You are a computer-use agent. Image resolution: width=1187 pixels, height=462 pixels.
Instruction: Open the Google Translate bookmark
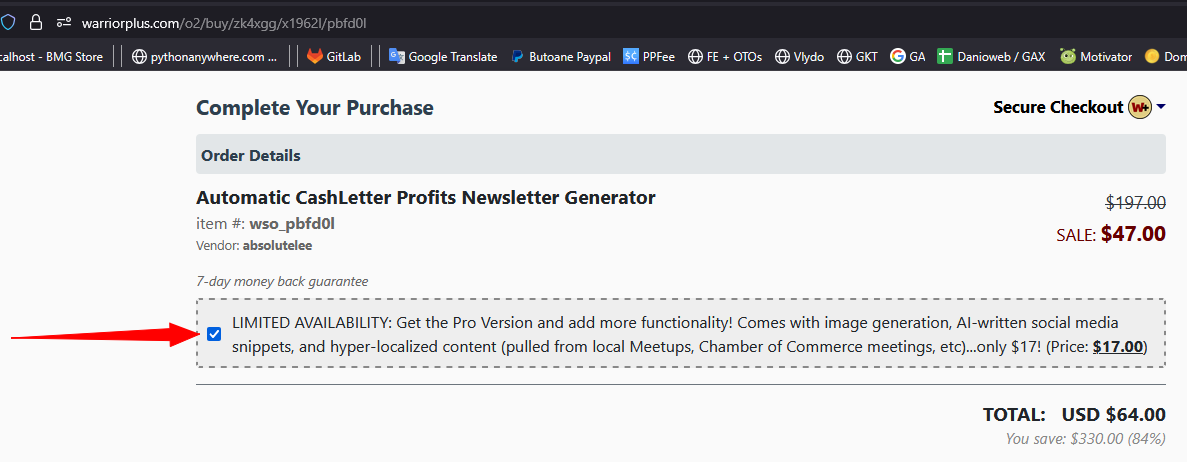click(443, 57)
